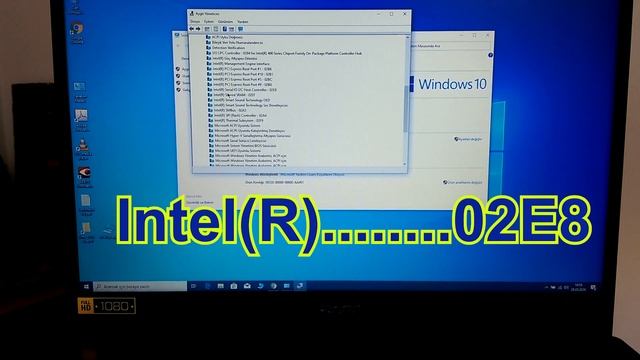Screen dimensions: 640x360
Task: Open the product key change link in System window
Action: point(462,182)
